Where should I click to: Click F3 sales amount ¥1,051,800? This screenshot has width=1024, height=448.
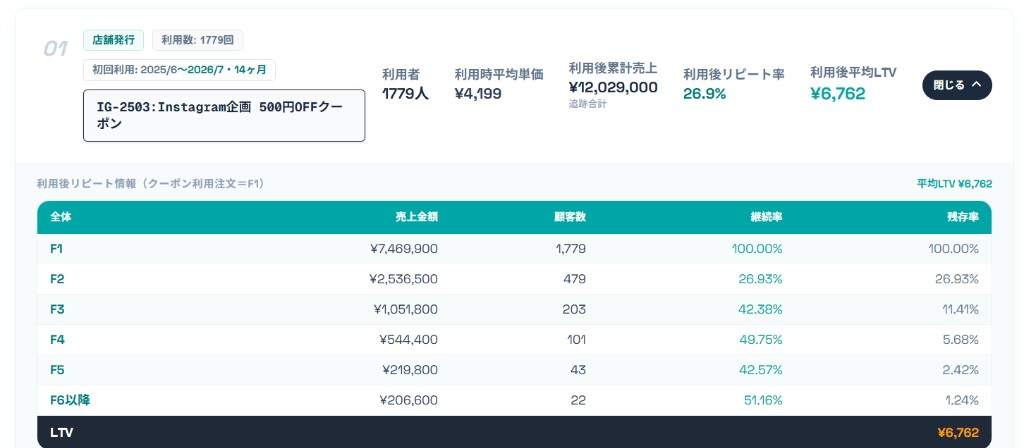tap(404, 310)
